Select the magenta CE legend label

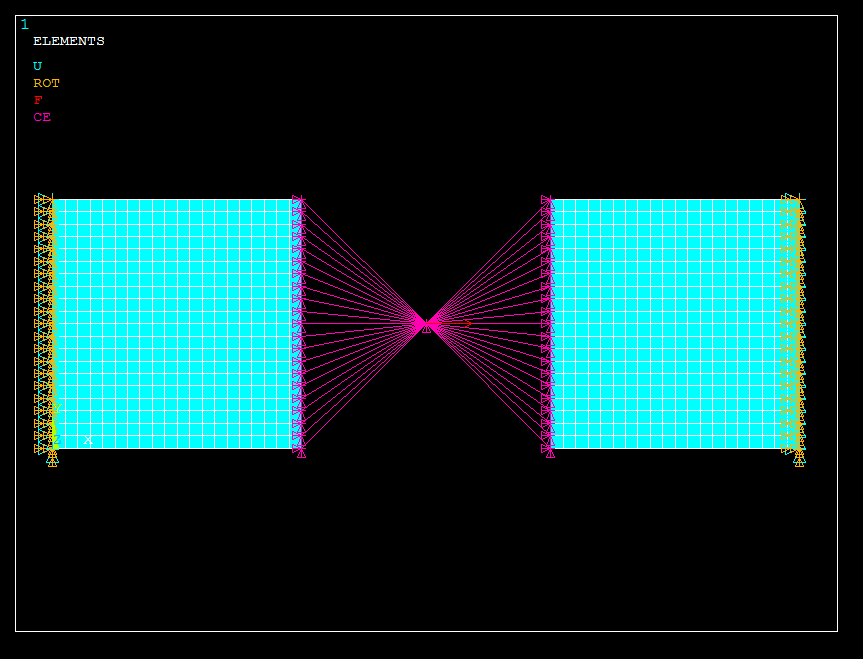click(x=42, y=117)
